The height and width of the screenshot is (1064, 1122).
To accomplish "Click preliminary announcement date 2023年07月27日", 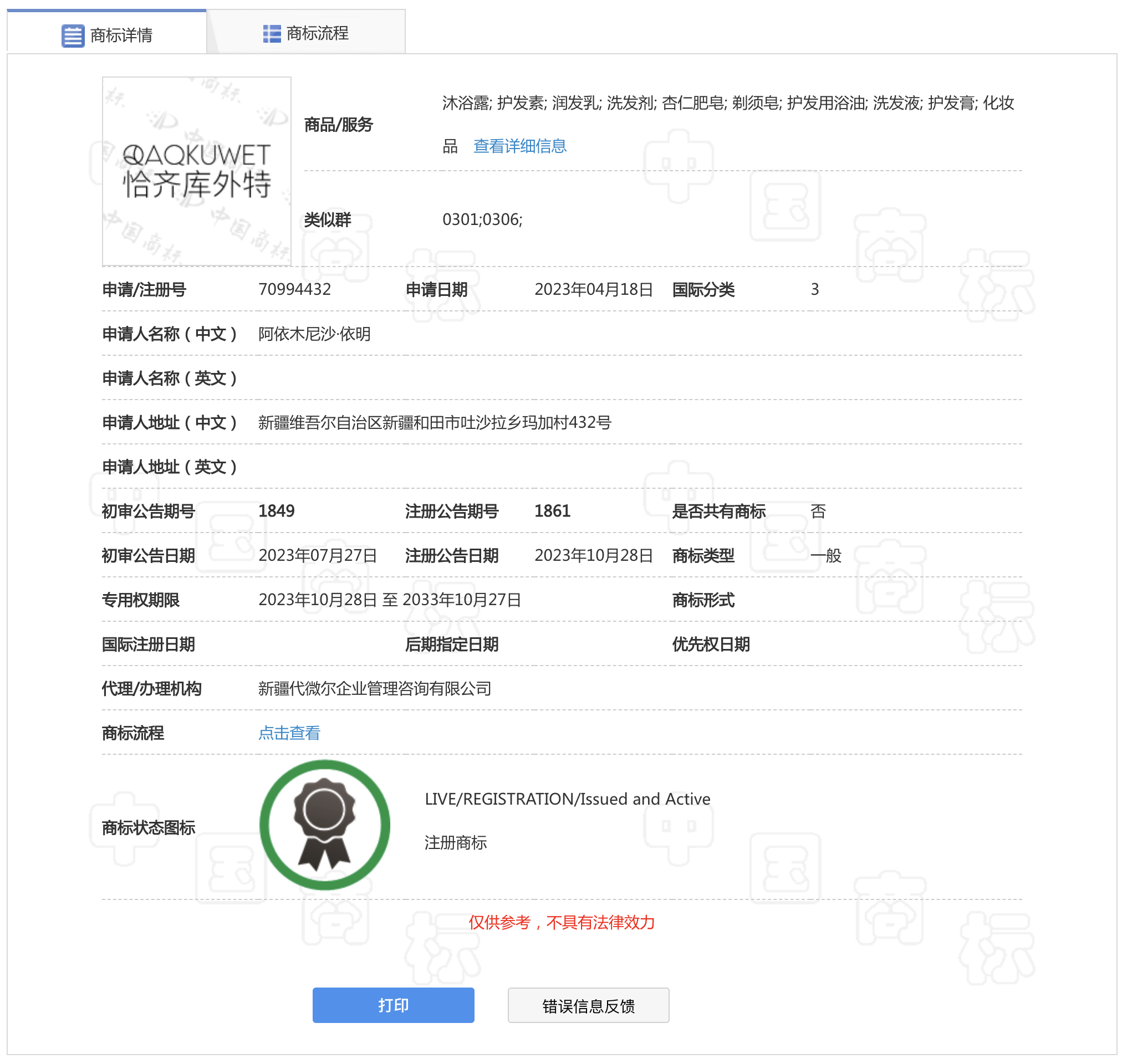I will tap(318, 555).
